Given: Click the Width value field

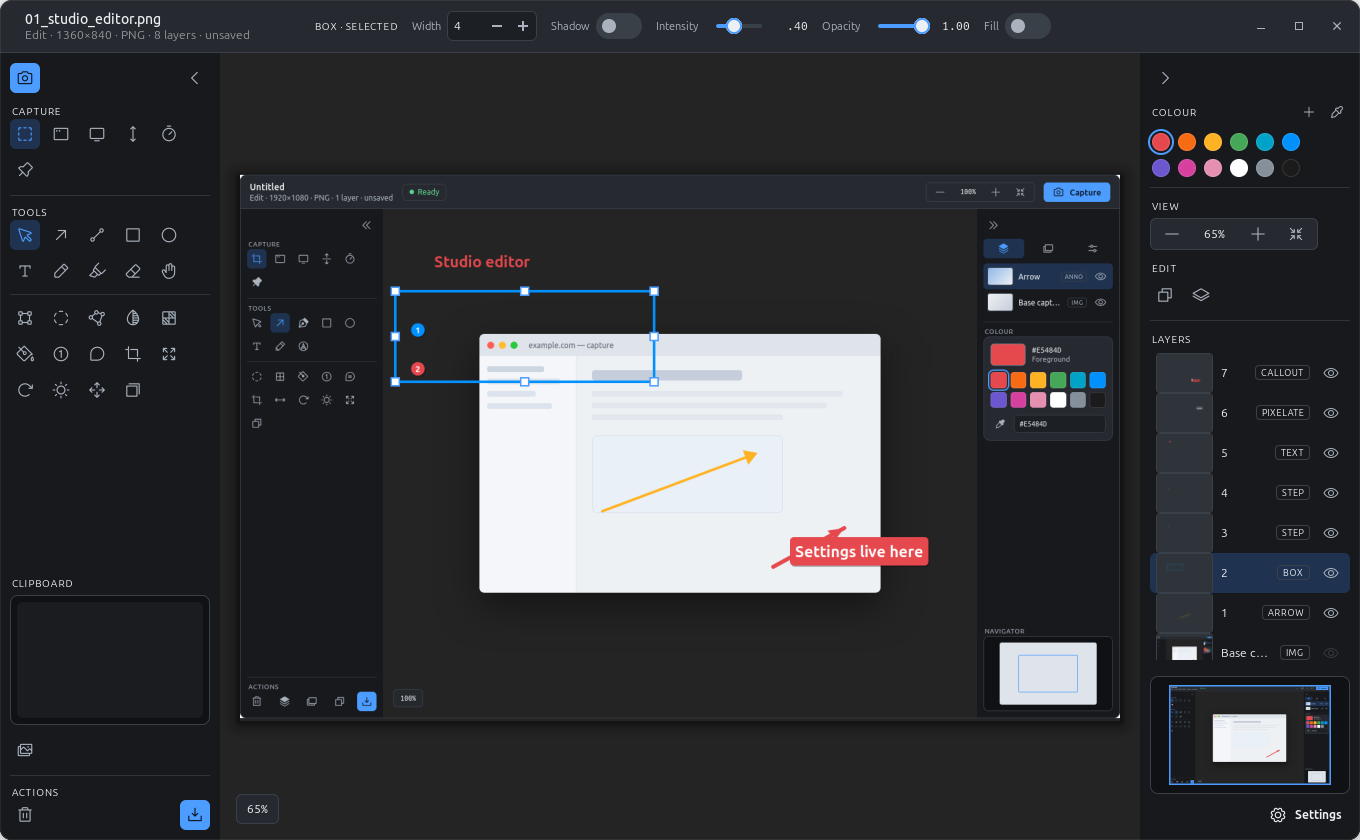Looking at the screenshot, I should (466, 26).
